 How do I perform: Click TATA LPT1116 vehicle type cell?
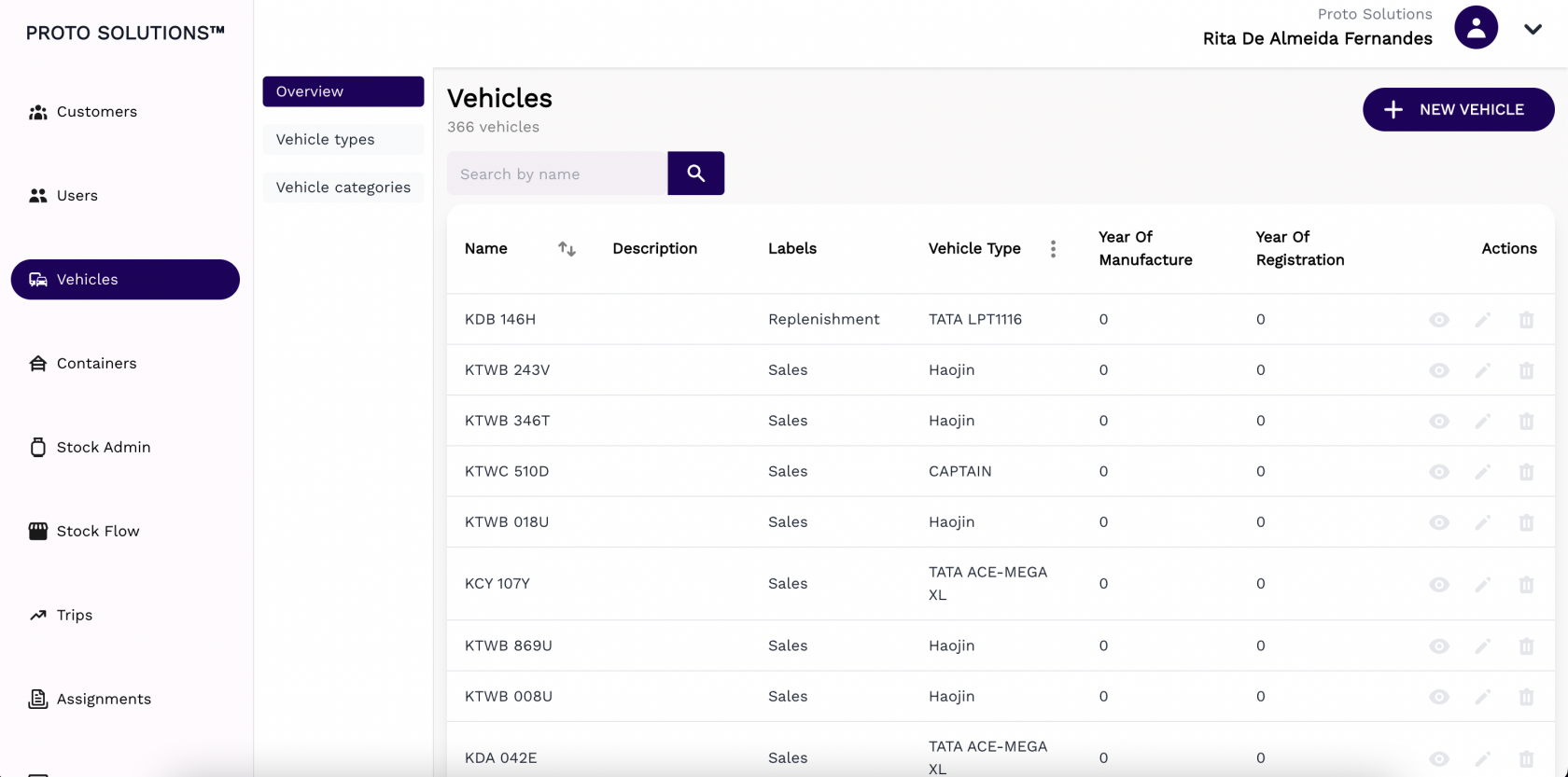(x=974, y=319)
